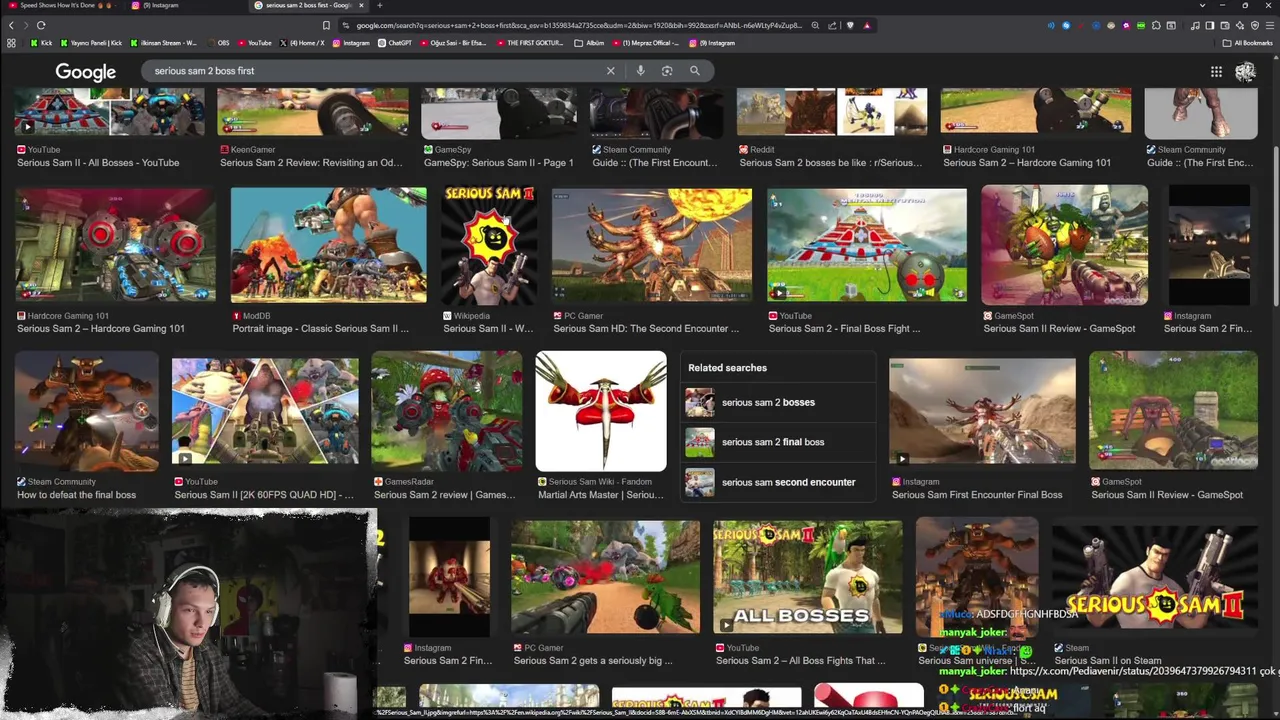Open Serious Sam 2 - Final Boss Fight thumbnail
Image resolution: width=1280 pixels, height=720 pixels.
(867, 245)
